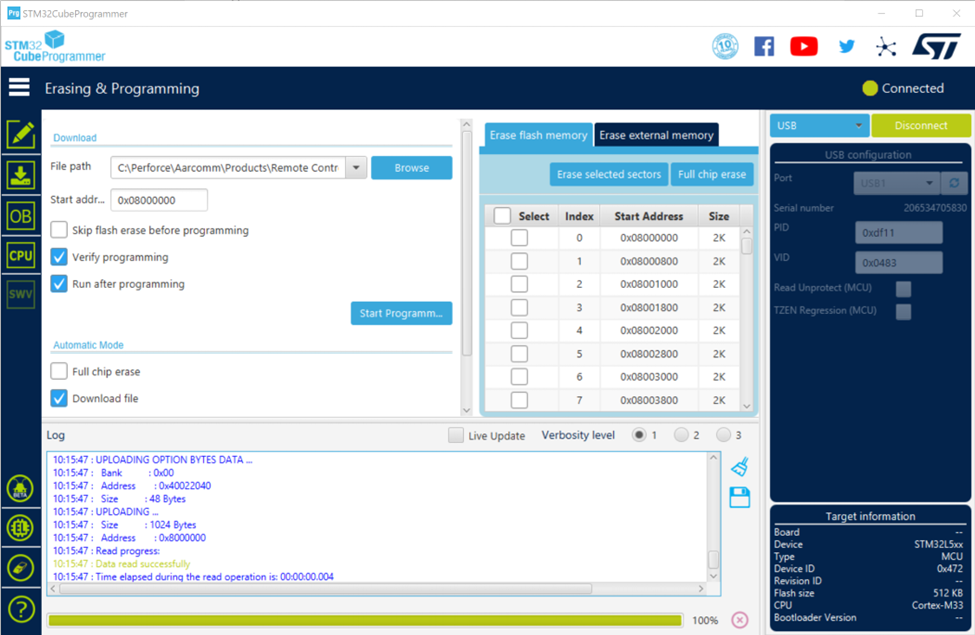Open the help question mark icon
The height and width of the screenshot is (635, 975).
click(x=21, y=610)
